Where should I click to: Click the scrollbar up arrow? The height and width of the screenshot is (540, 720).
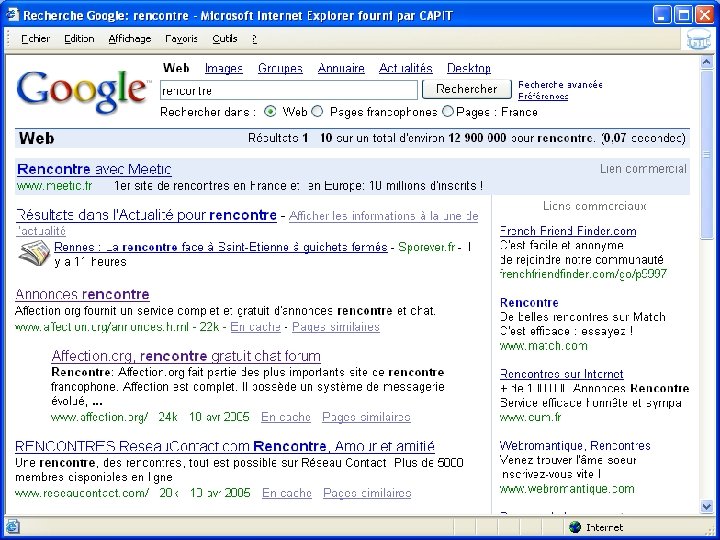point(707,62)
